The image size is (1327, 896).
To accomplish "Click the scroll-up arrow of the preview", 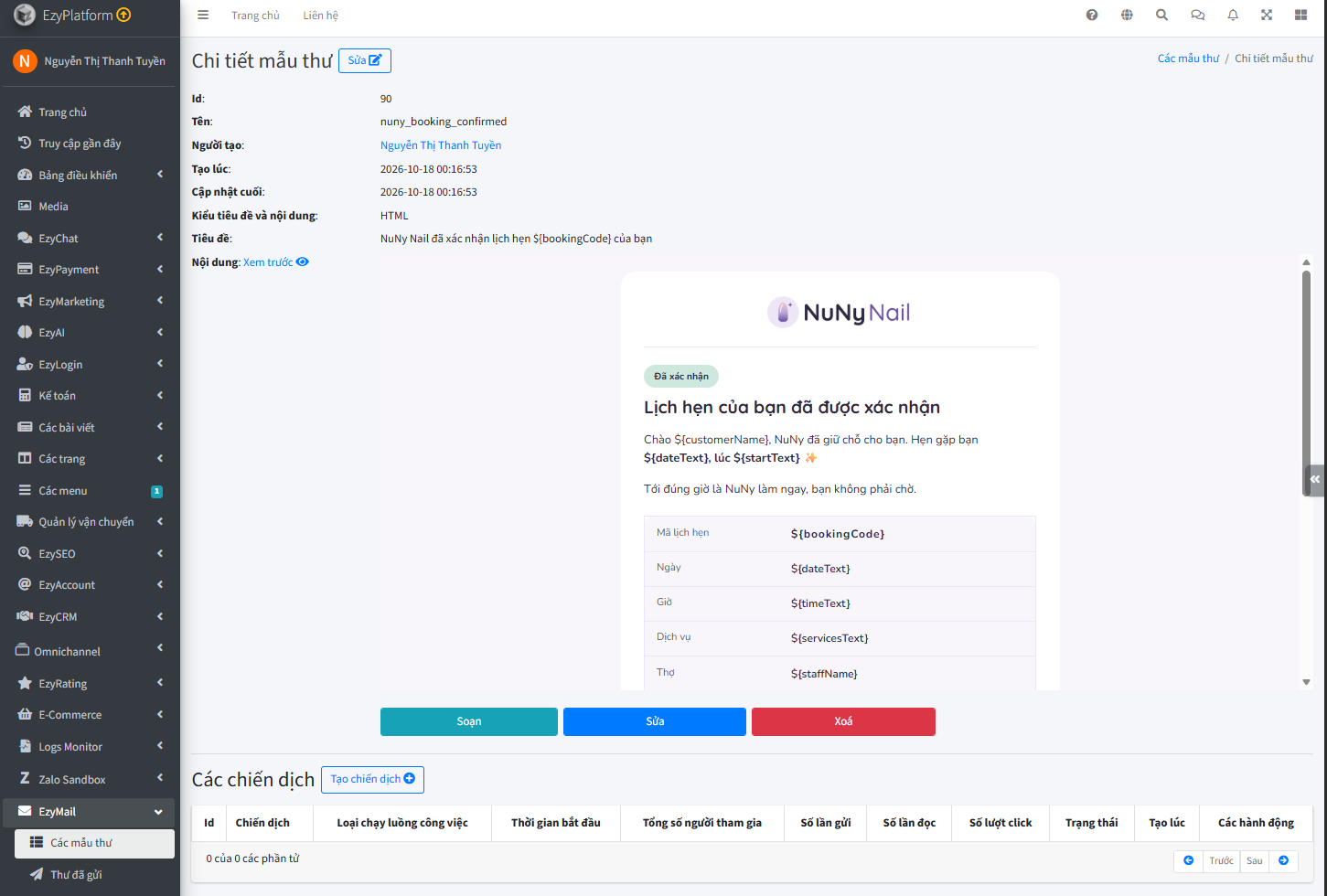I will [x=1306, y=262].
